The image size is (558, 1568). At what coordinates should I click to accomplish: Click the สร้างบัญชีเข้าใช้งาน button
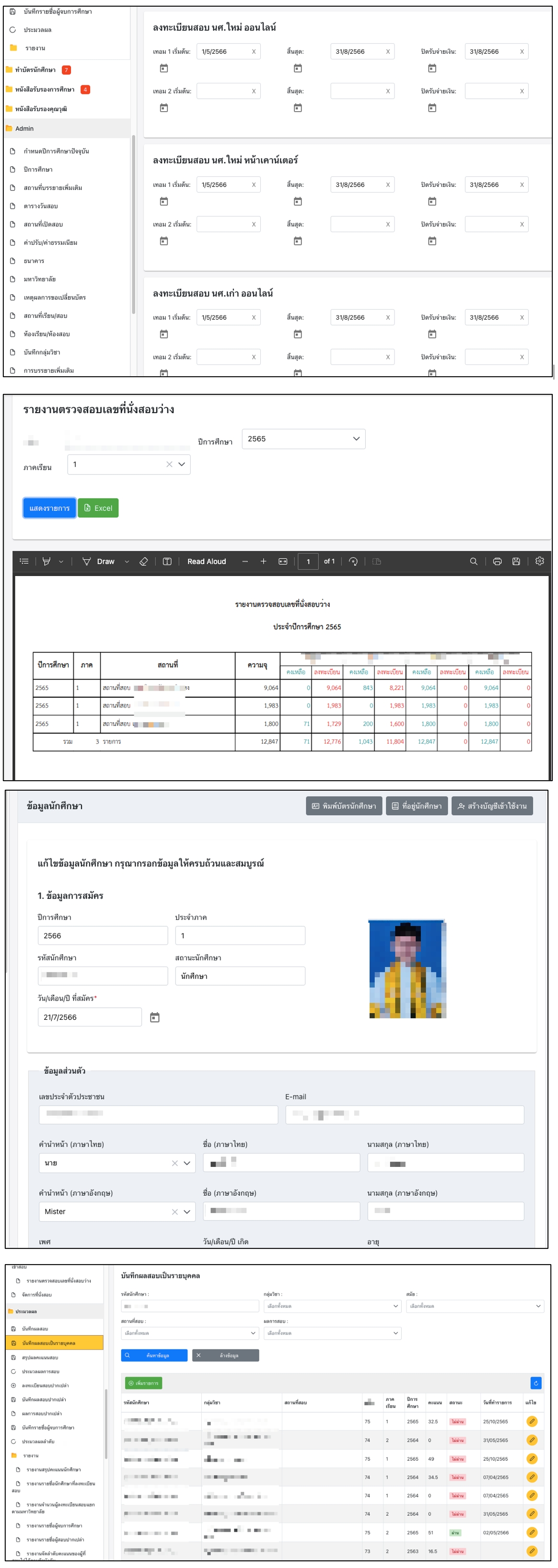(492, 806)
